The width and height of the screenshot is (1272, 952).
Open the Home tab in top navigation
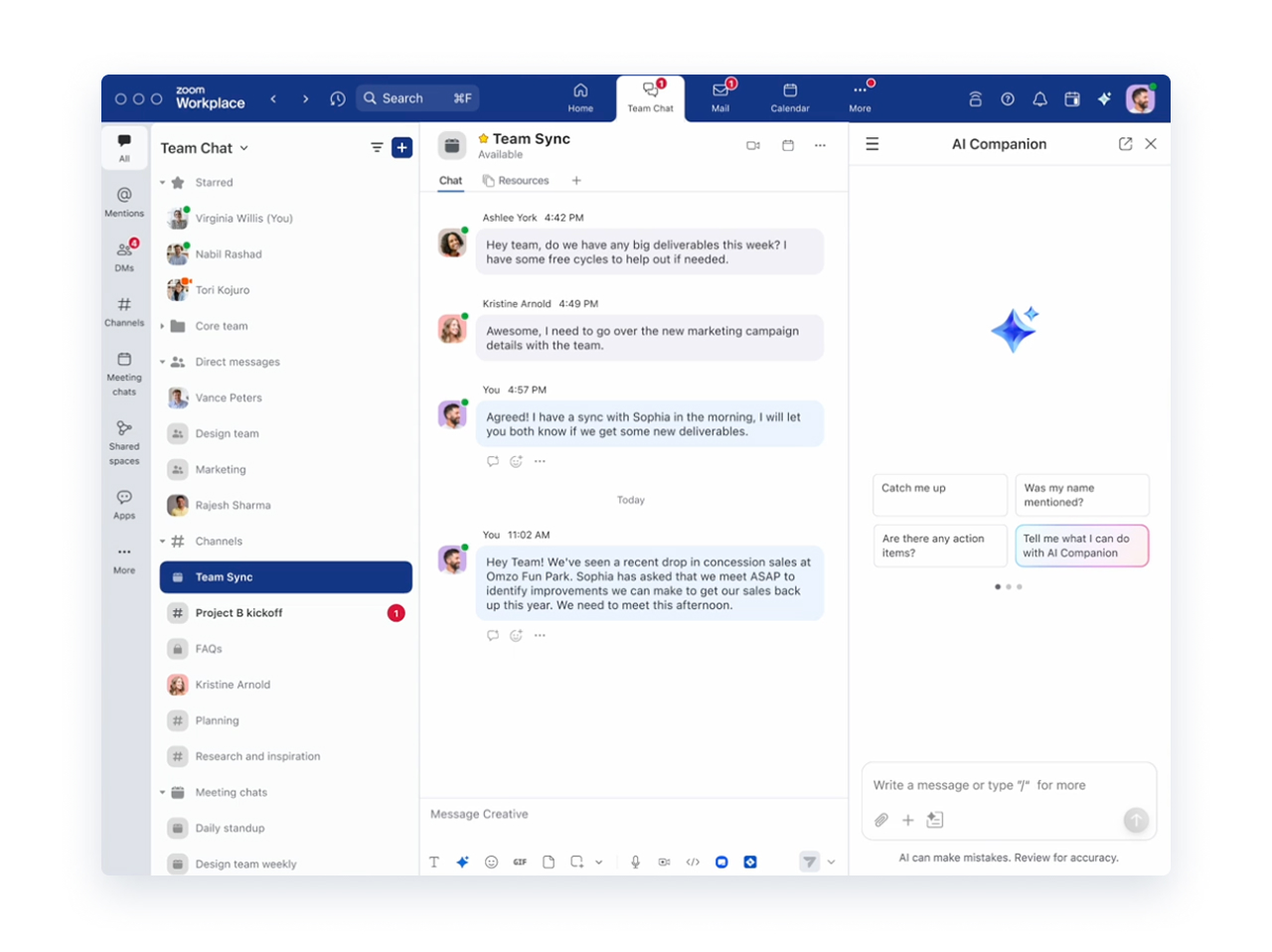point(580,97)
